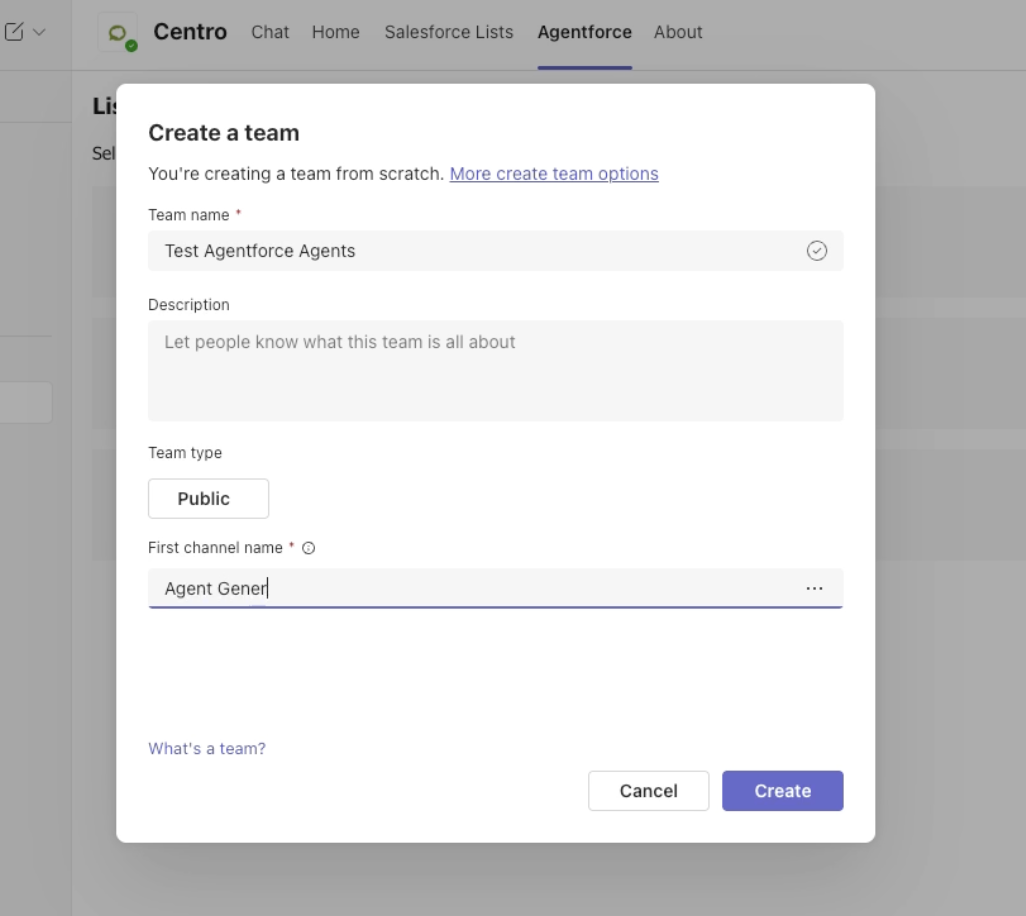Open the Chat tab
The width and height of the screenshot is (1026, 916).
[x=270, y=32]
